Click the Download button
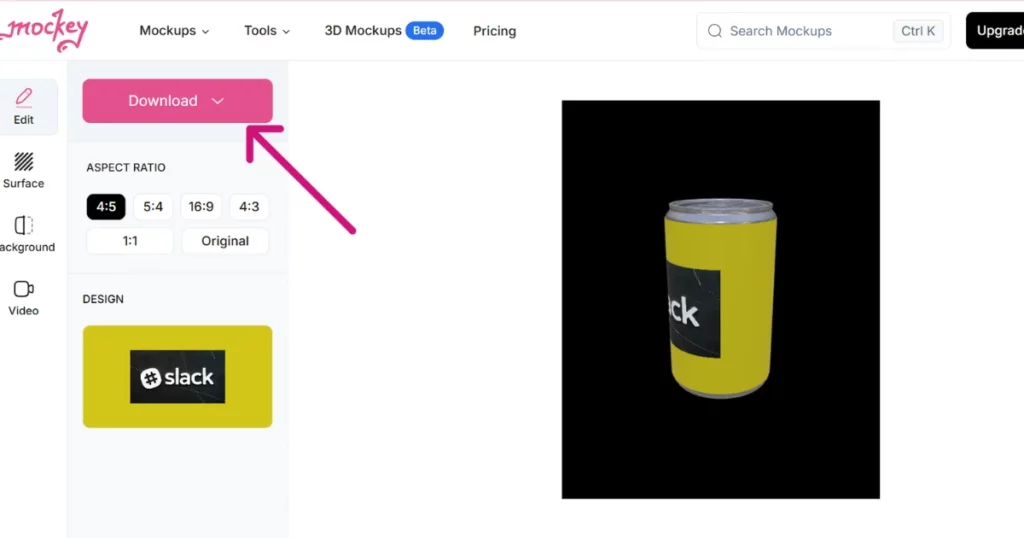Viewport: 1024px width, 538px height. (x=178, y=101)
